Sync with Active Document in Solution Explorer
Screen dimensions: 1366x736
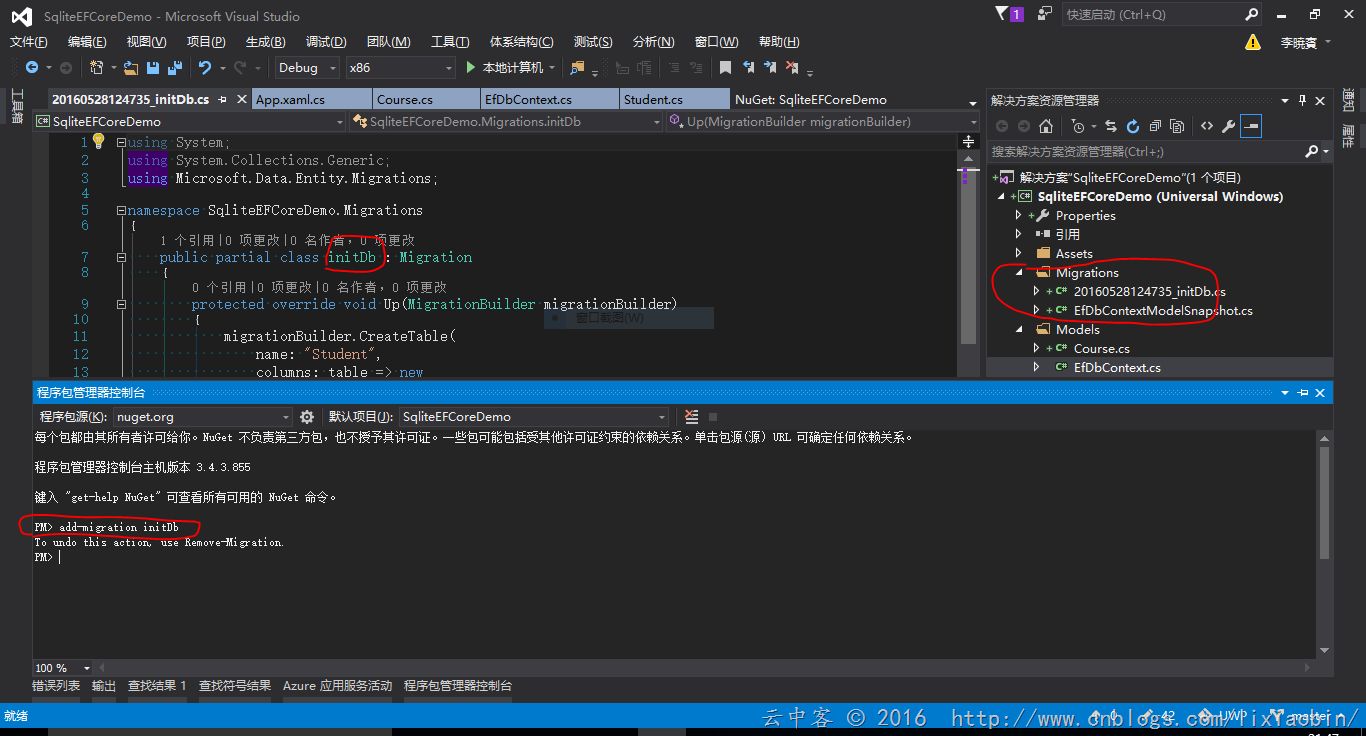1112,127
